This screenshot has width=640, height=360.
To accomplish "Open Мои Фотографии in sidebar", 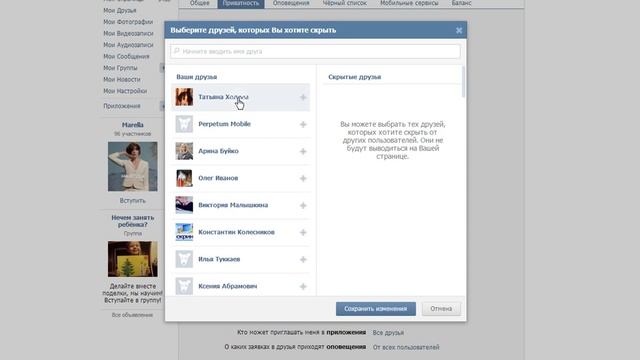I will coord(128,22).
